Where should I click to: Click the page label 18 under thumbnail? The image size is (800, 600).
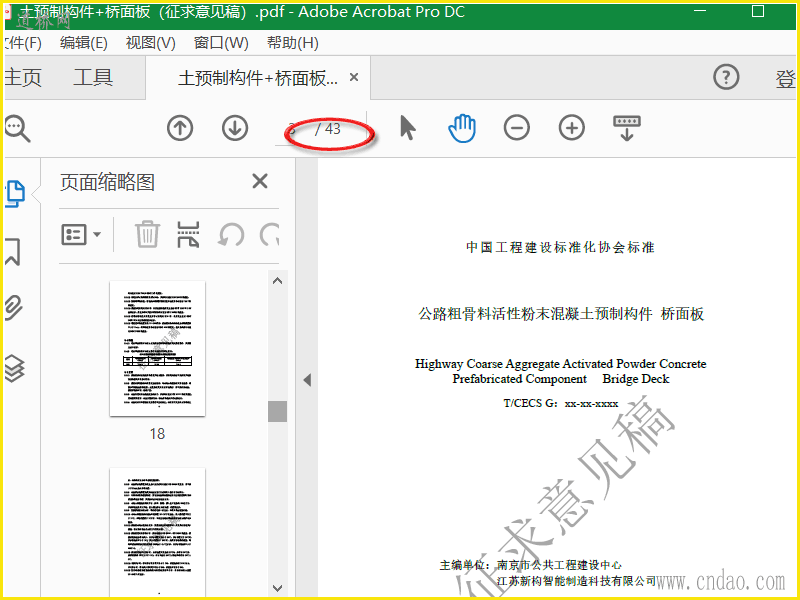[x=157, y=434]
